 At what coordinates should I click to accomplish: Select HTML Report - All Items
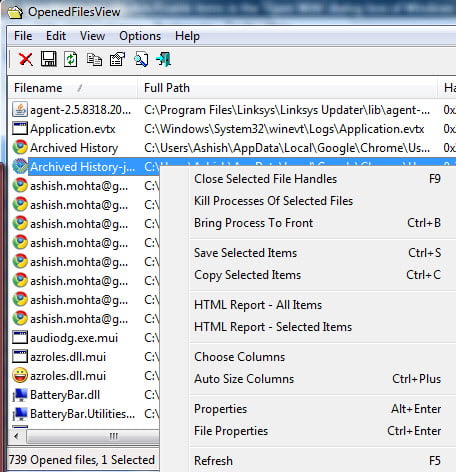(317, 305)
